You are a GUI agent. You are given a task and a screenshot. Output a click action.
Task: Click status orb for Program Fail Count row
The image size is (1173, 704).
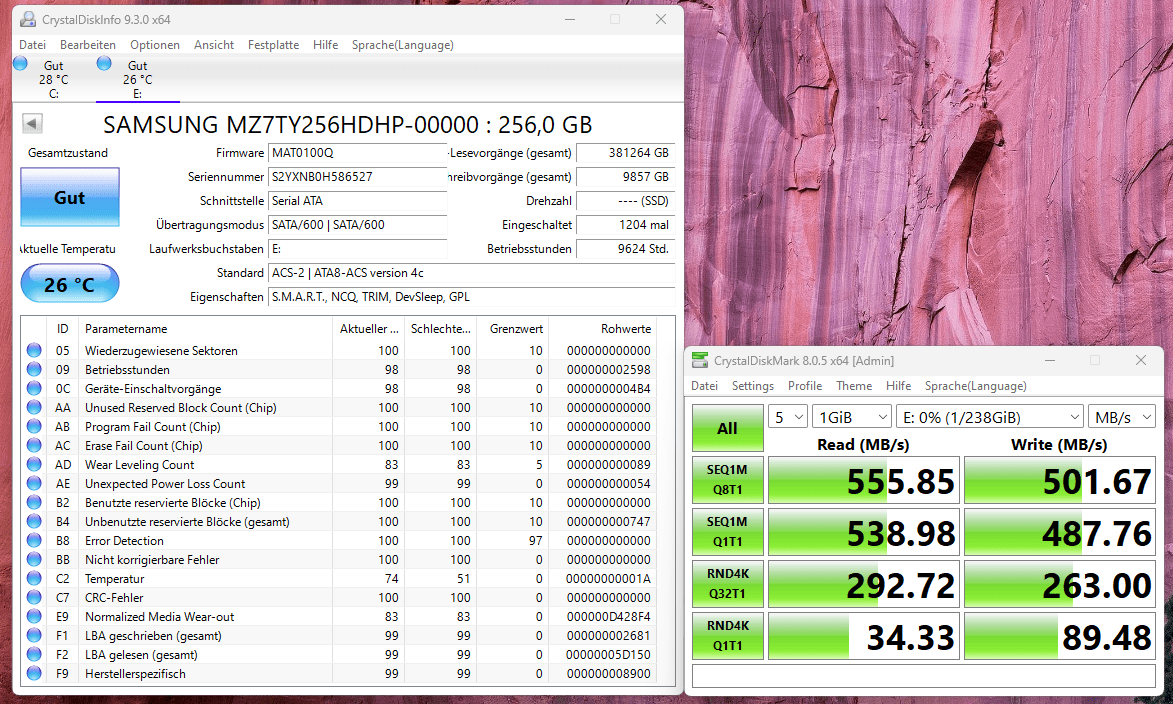point(34,426)
